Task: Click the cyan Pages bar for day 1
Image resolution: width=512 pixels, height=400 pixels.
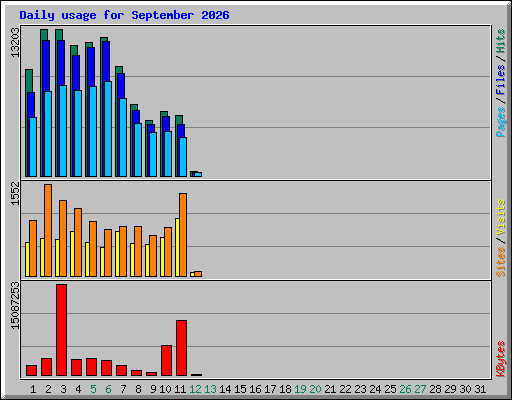Action: (x=33, y=147)
